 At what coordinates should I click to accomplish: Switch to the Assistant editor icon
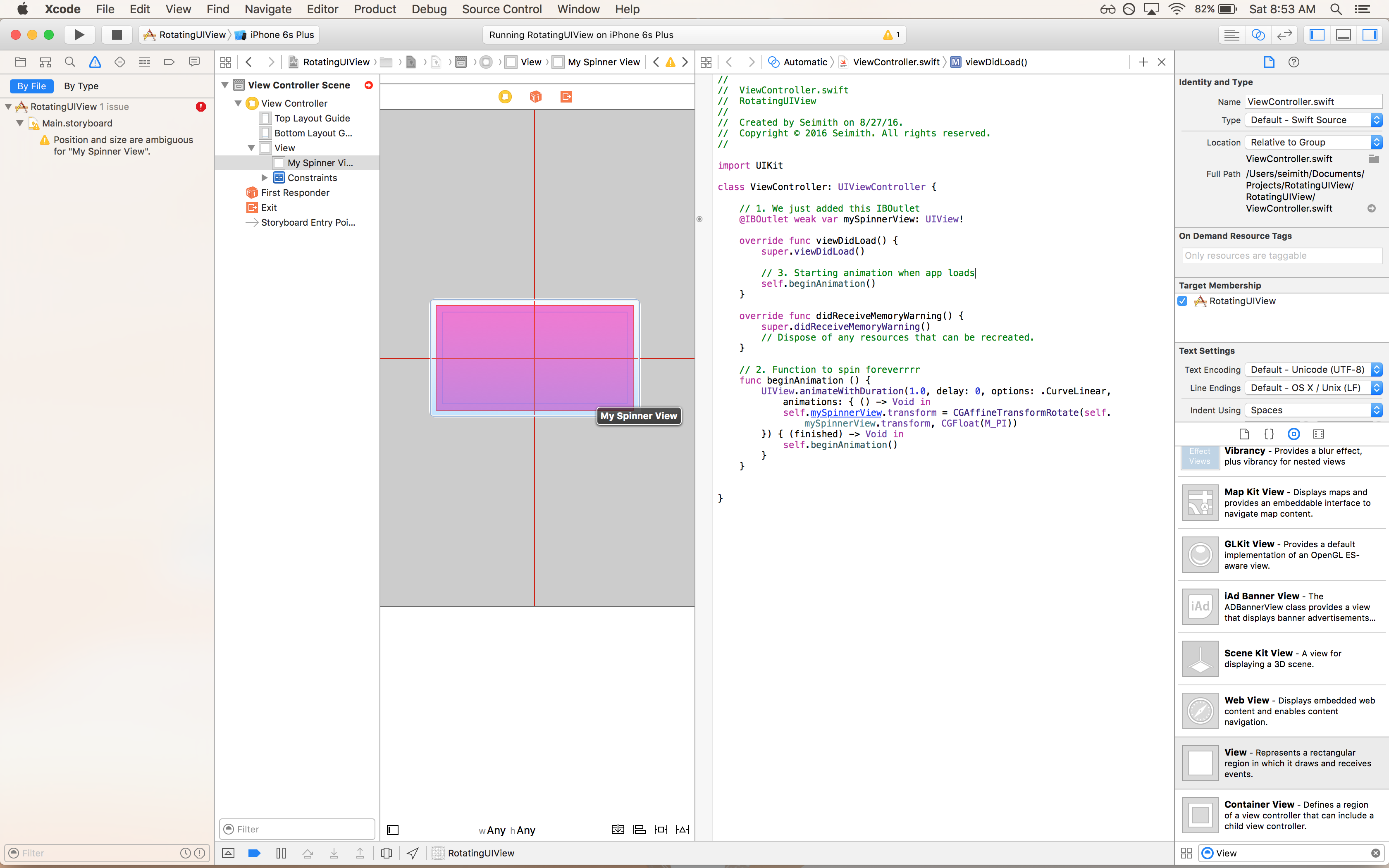coord(1258,34)
